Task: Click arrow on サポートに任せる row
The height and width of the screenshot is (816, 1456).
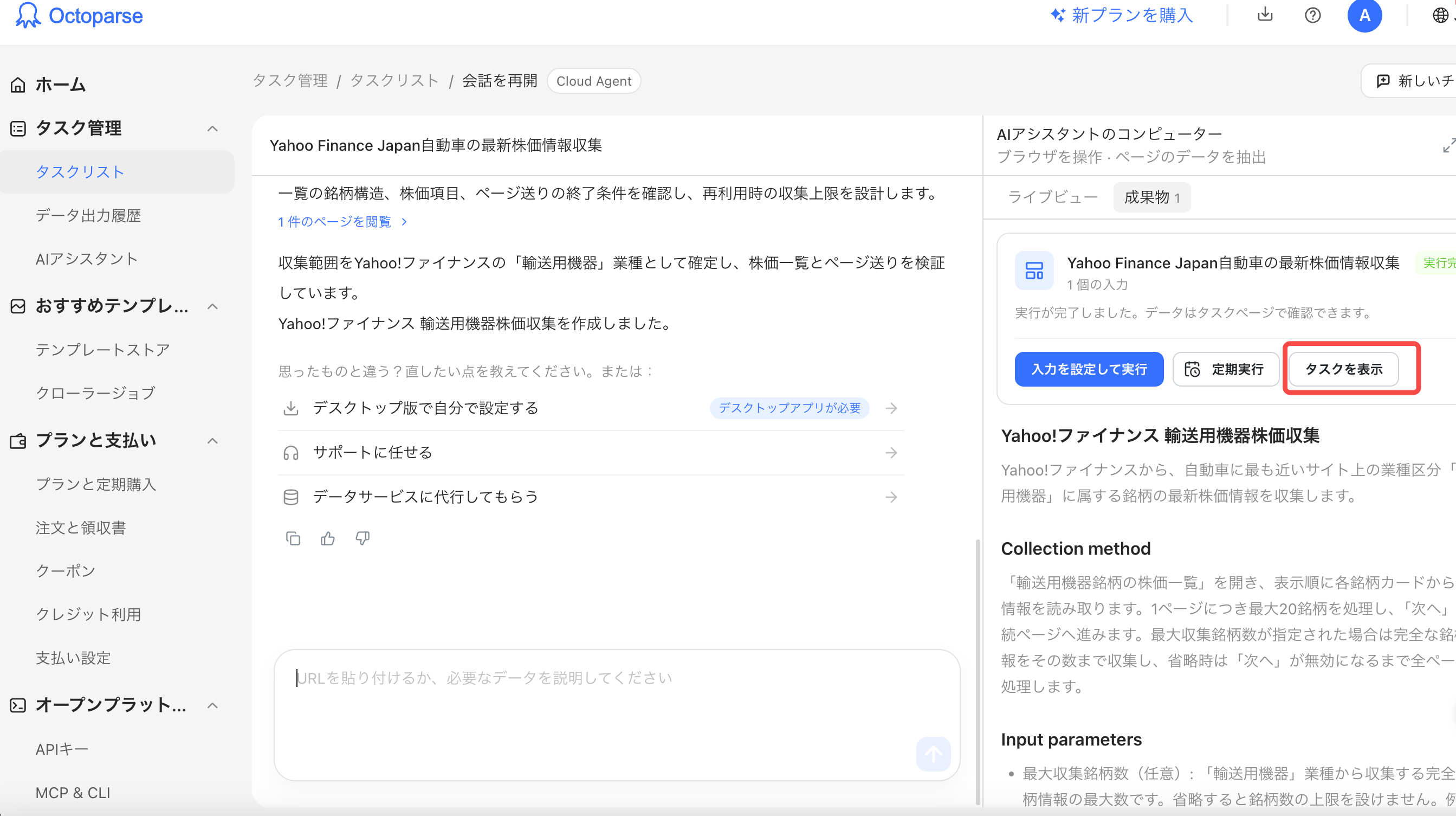Action: tap(891, 452)
